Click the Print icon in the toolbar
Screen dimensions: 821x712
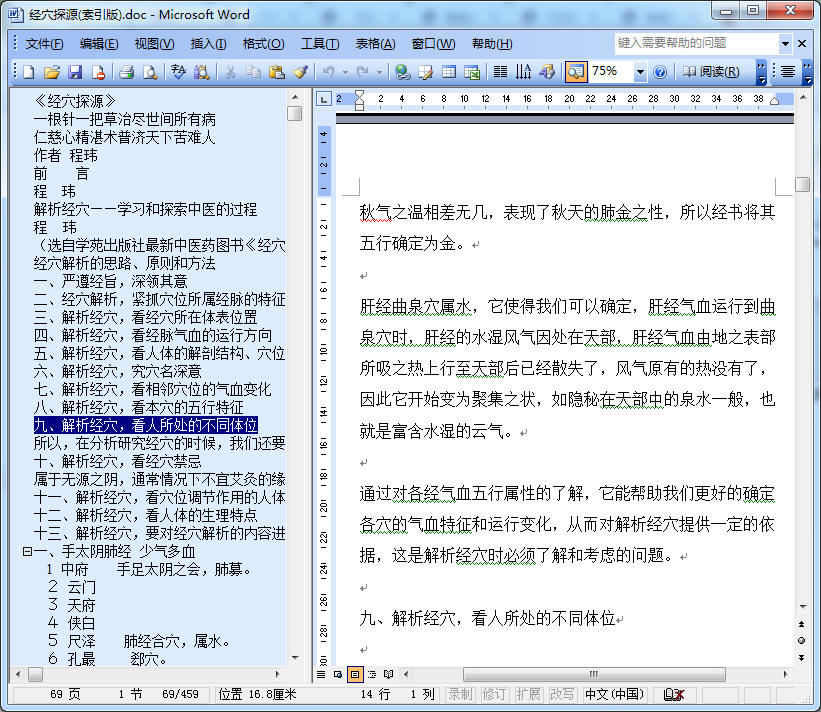point(127,72)
